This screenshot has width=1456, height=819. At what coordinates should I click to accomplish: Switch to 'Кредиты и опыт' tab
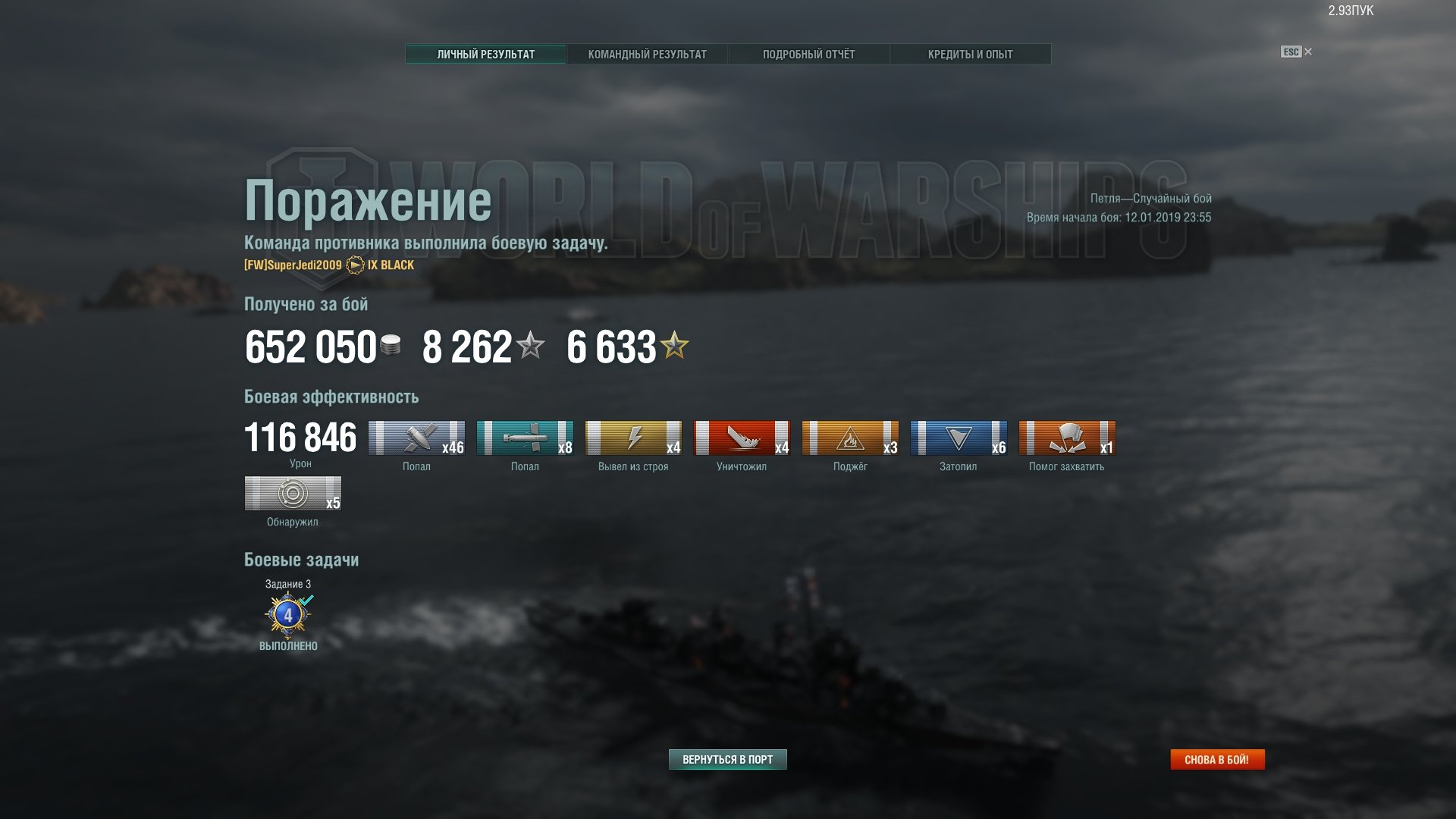coord(970,55)
